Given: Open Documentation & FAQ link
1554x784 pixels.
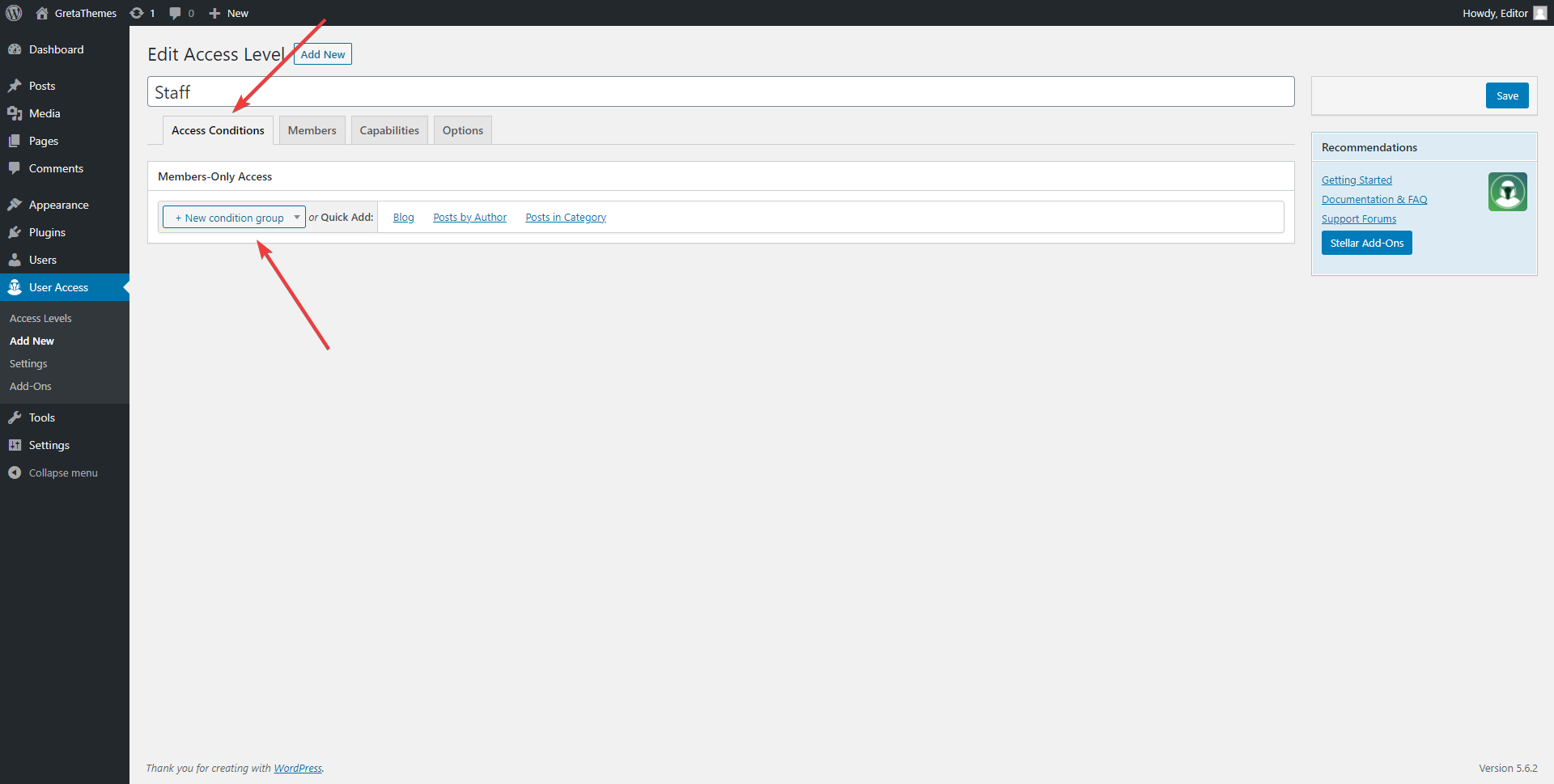Looking at the screenshot, I should tap(1374, 199).
